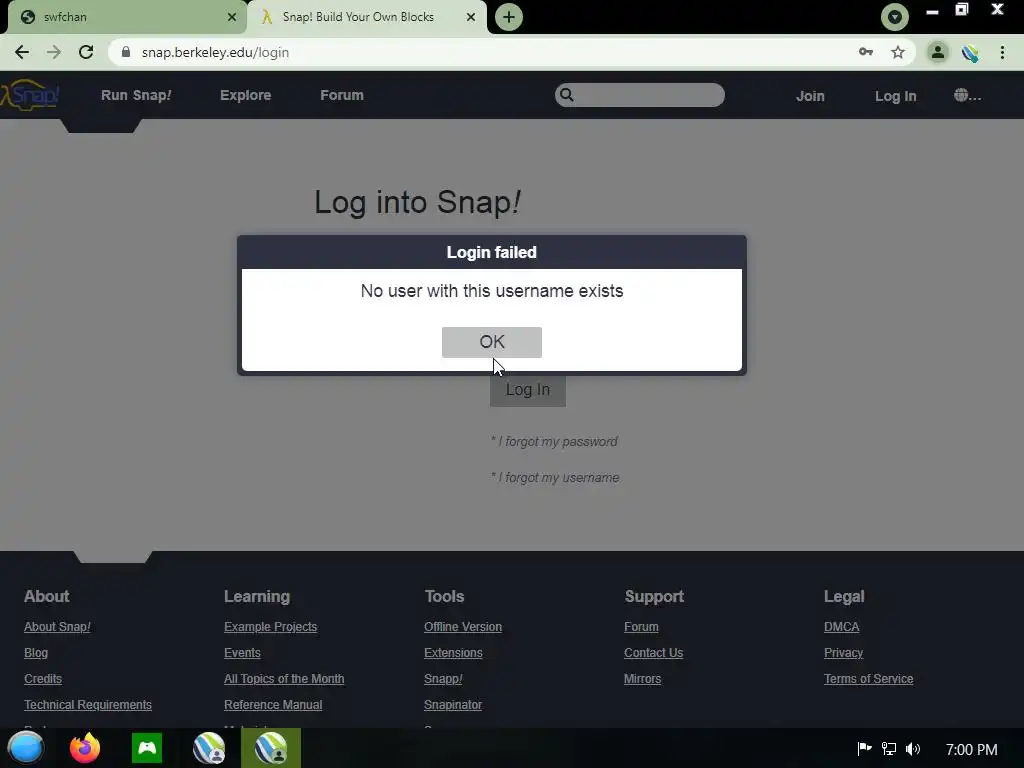Viewport: 1024px width, 768px height.
Task: Open the Events footer link
Action: pyautogui.click(x=242, y=653)
